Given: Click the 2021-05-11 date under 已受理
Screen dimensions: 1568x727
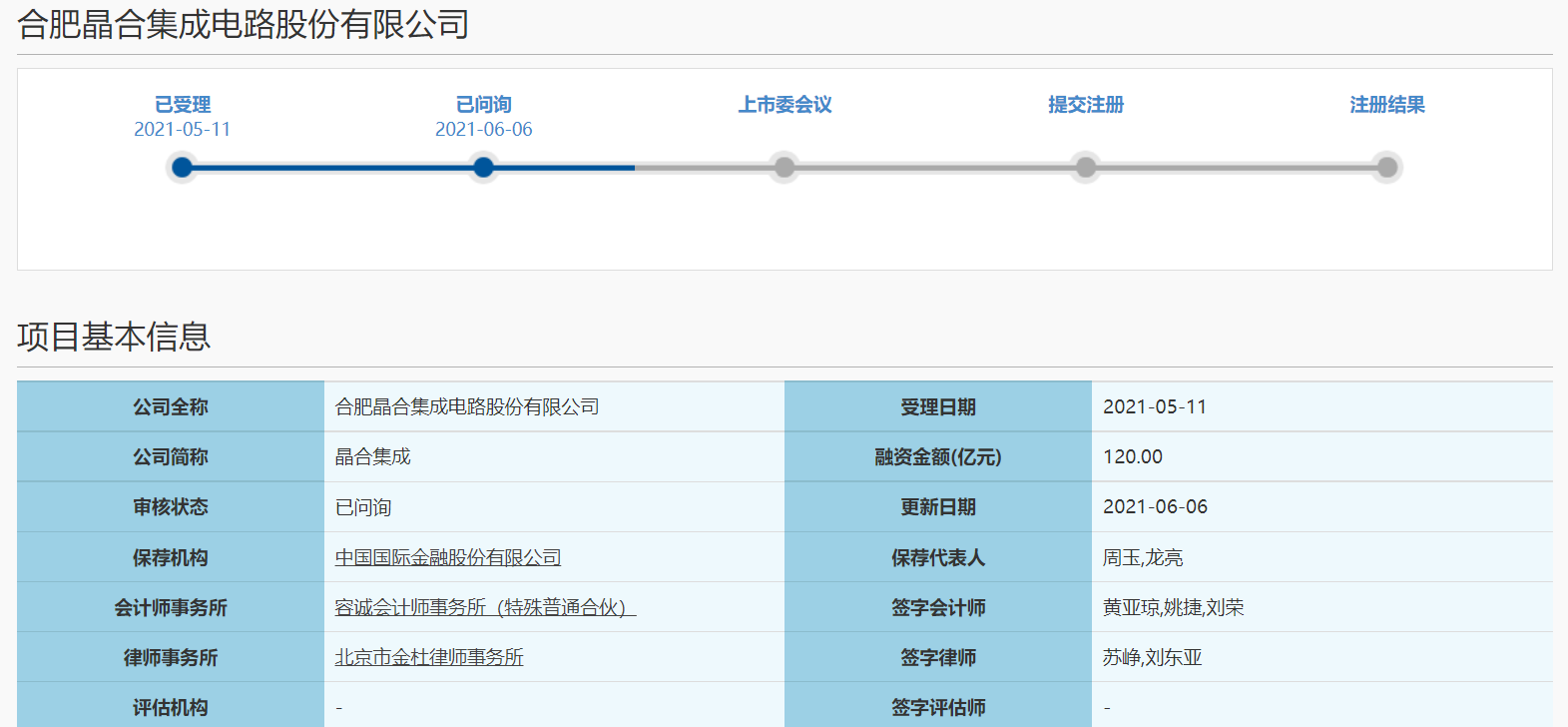Looking at the screenshot, I should point(182,129).
